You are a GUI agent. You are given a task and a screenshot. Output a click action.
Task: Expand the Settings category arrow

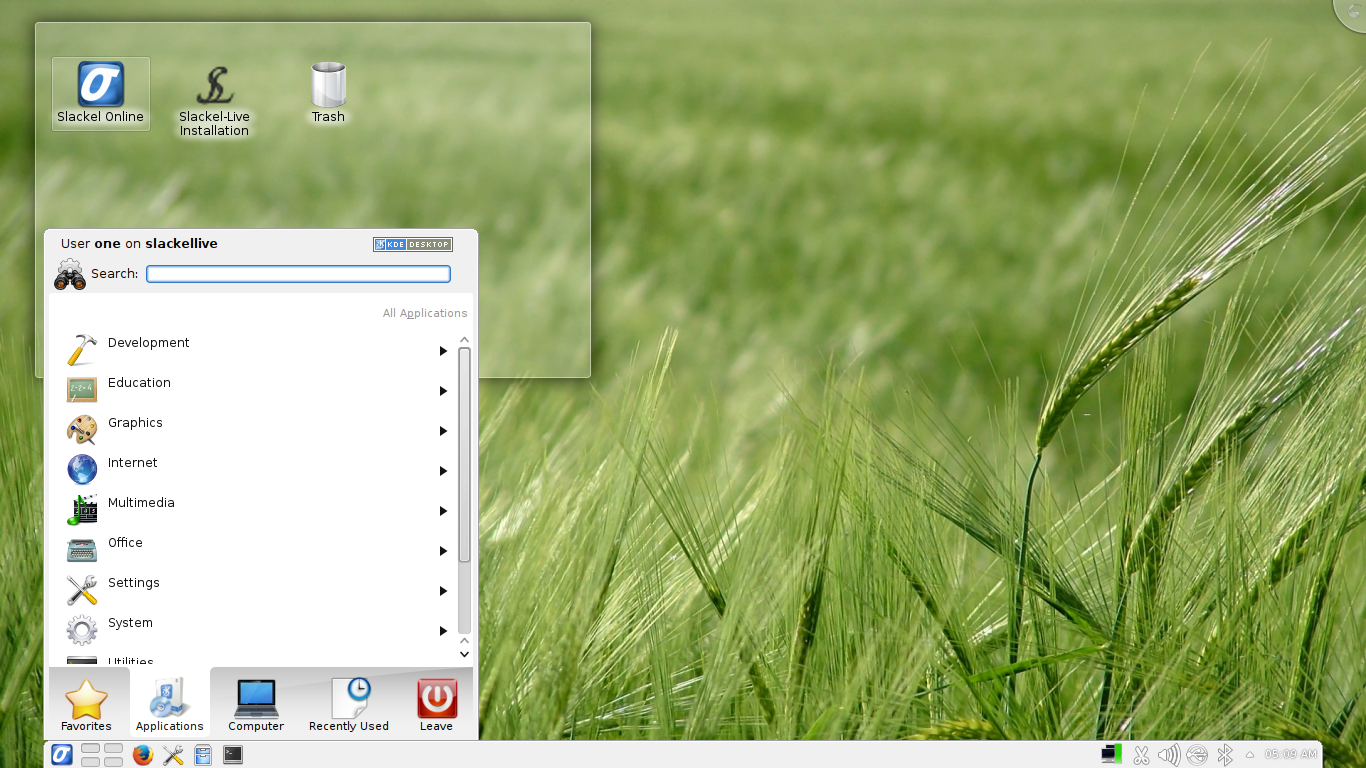point(443,591)
